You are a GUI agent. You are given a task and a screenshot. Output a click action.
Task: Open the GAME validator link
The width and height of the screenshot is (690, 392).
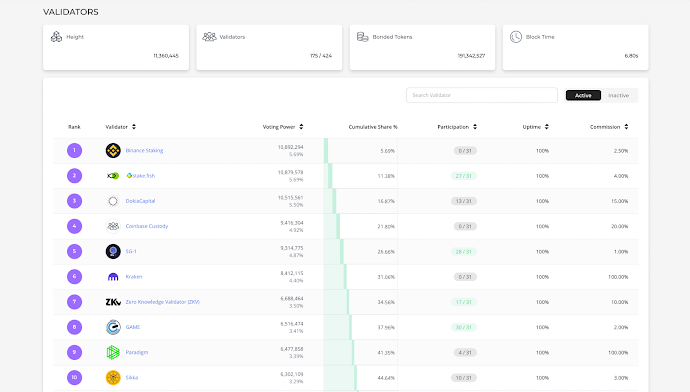coord(133,327)
